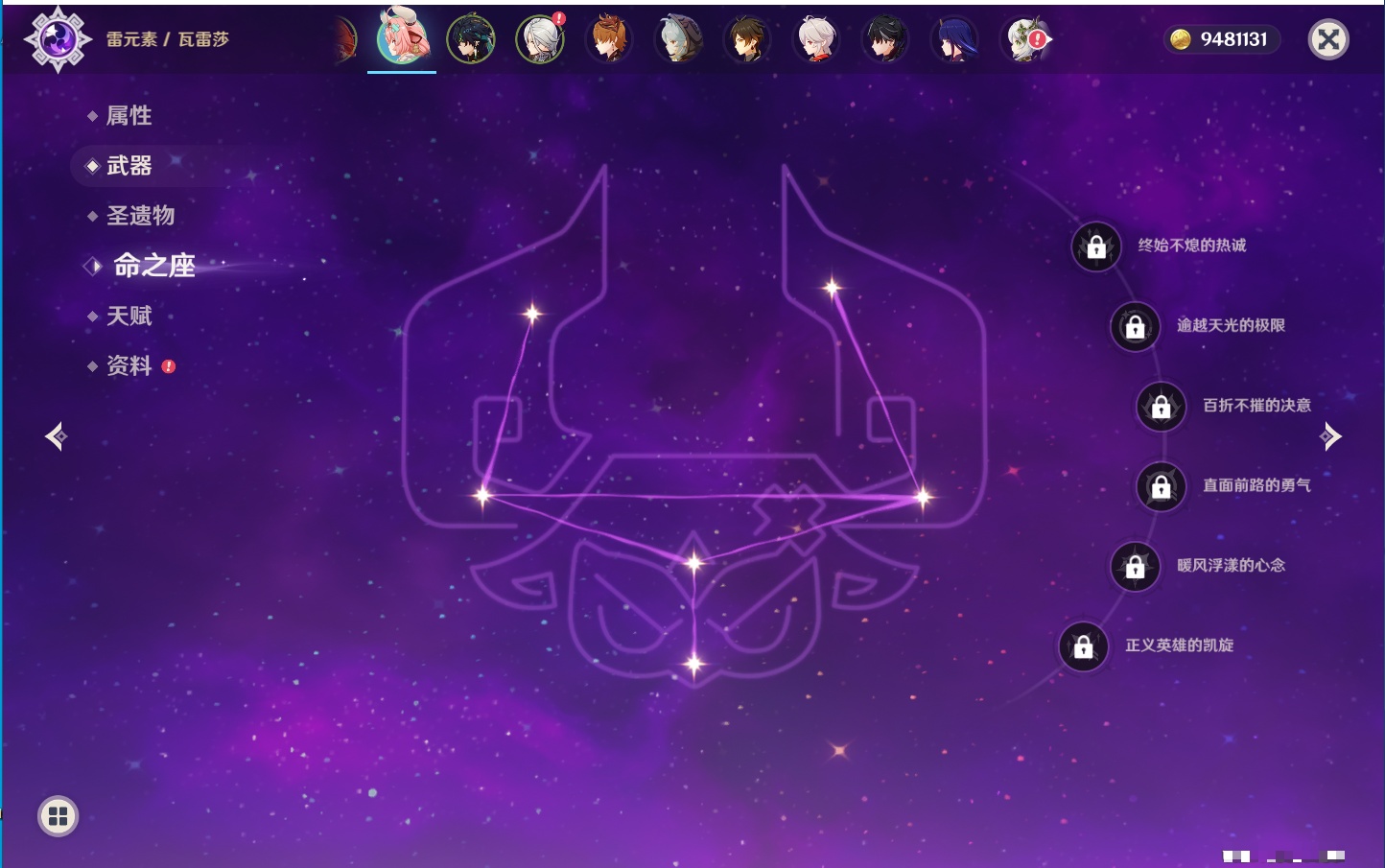Click the 终始不熄的热诚 label
Image resolution: width=1385 pixels, height=868 pixels.
tap(1192, 246)
